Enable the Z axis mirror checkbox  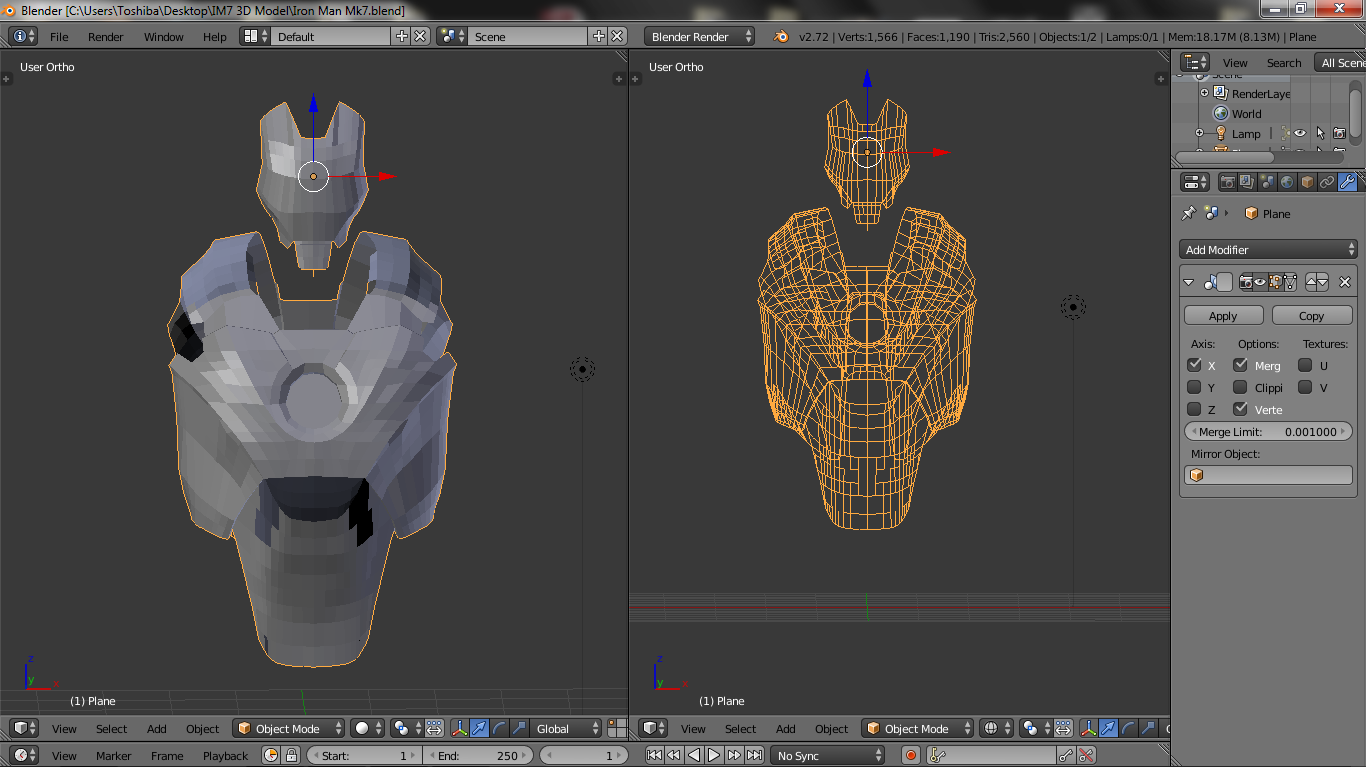tap(1194, 409)
